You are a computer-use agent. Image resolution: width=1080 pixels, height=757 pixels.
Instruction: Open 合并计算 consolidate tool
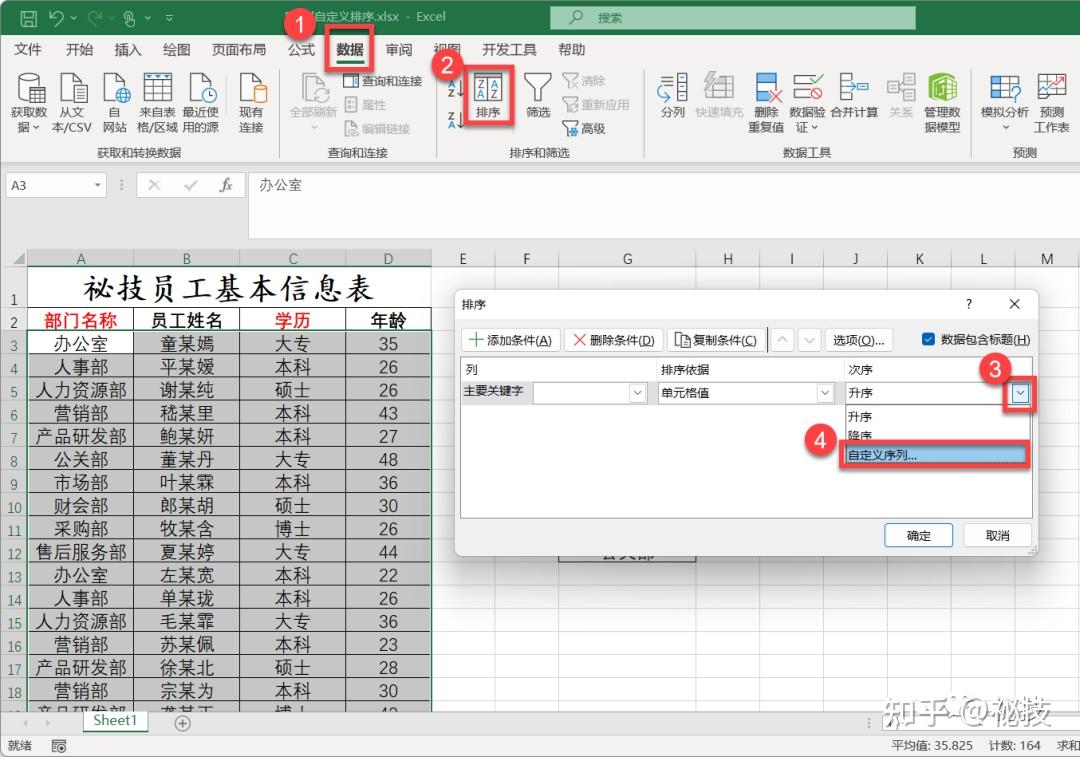tap(854, 95)
